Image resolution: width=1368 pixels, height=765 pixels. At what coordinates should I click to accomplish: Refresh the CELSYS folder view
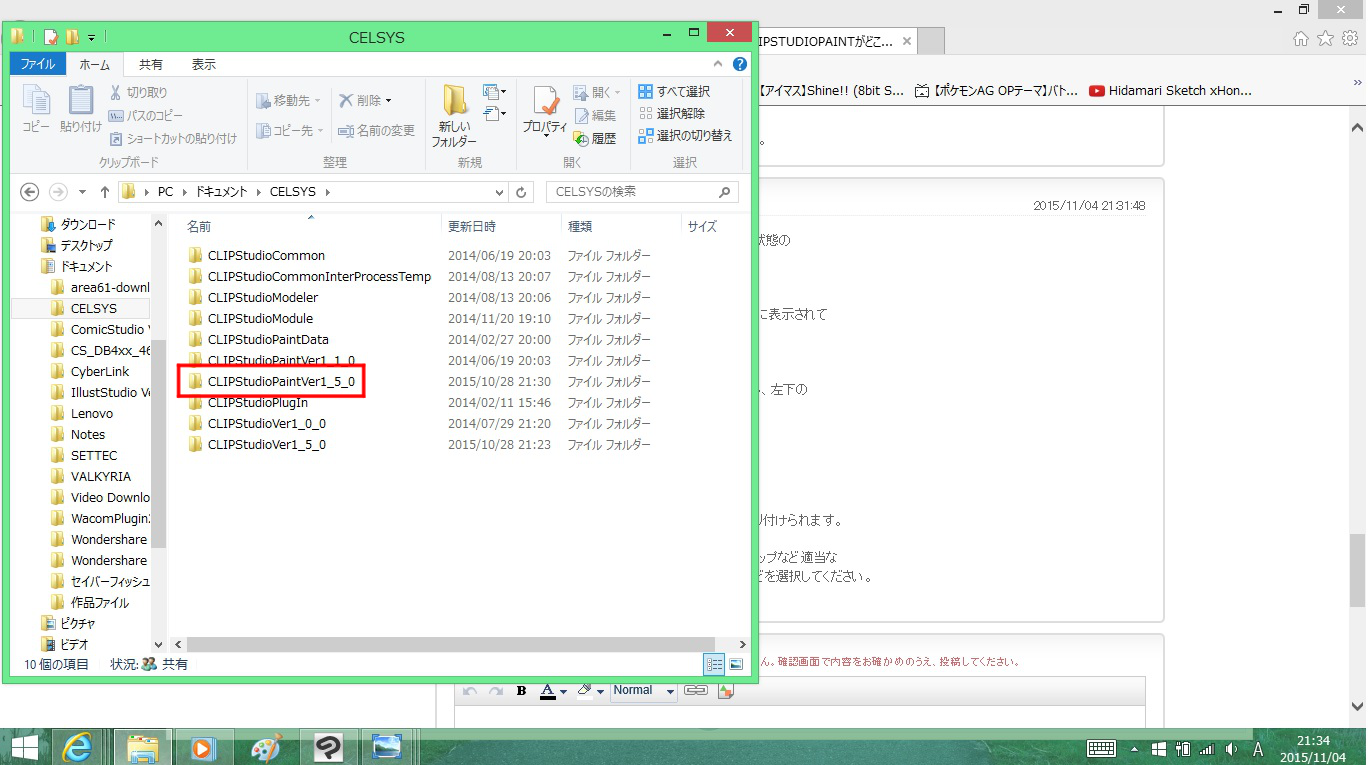[521, 191]
